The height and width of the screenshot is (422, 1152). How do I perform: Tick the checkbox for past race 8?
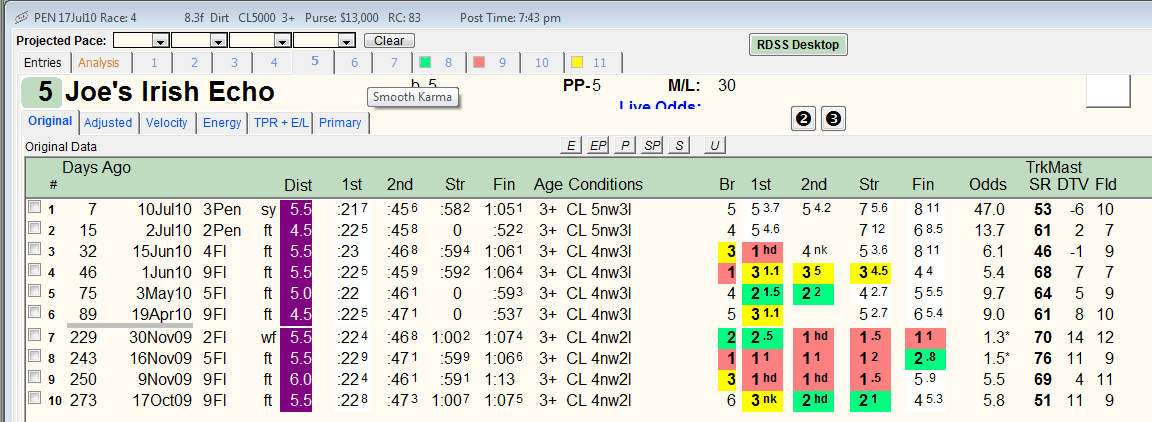coord(34,357)
